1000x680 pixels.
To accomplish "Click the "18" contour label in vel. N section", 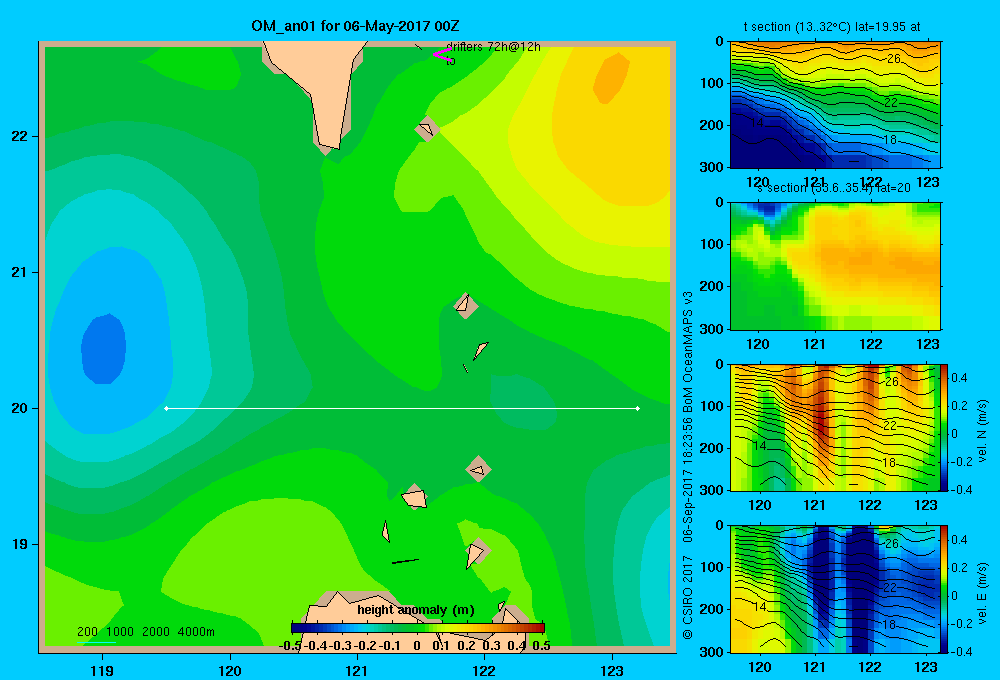I will pos(889,463).
